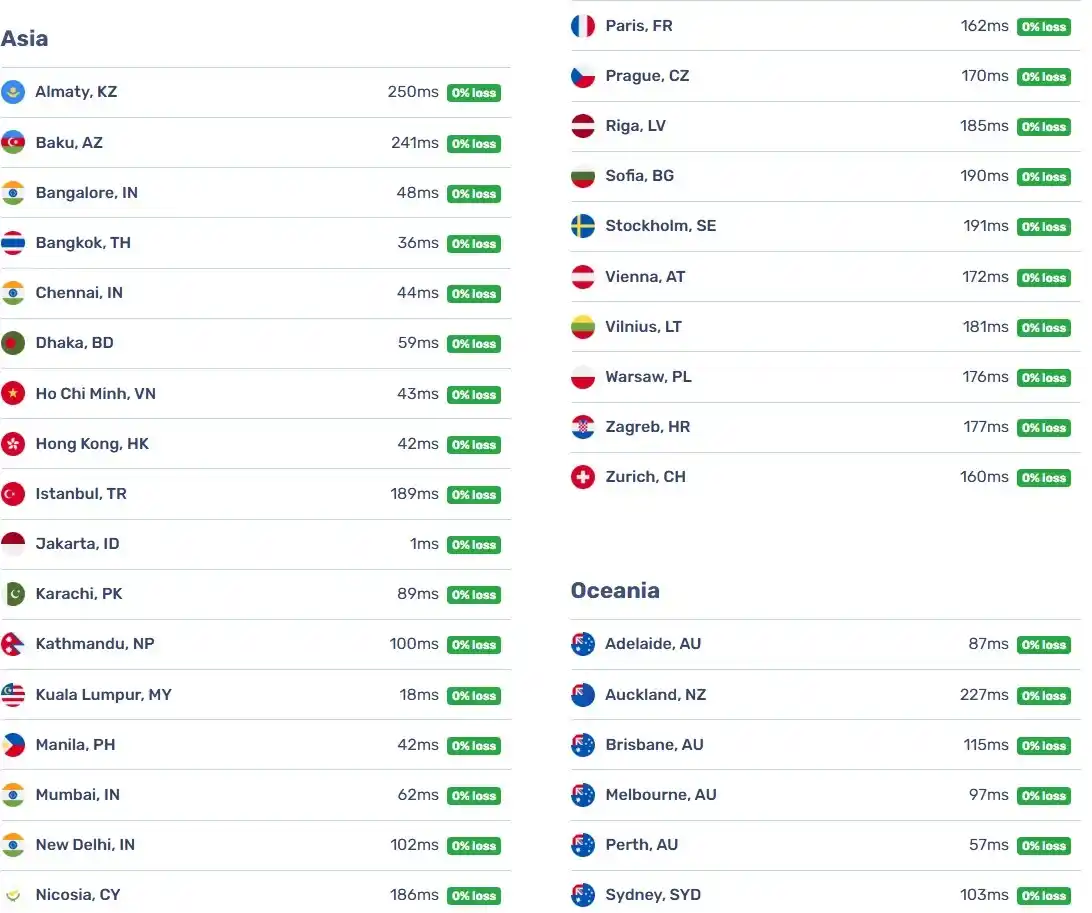The image size is (1092, 913).
Task: Click the 0% loss badge for Jakarta
Action: [x=474, y=545]
